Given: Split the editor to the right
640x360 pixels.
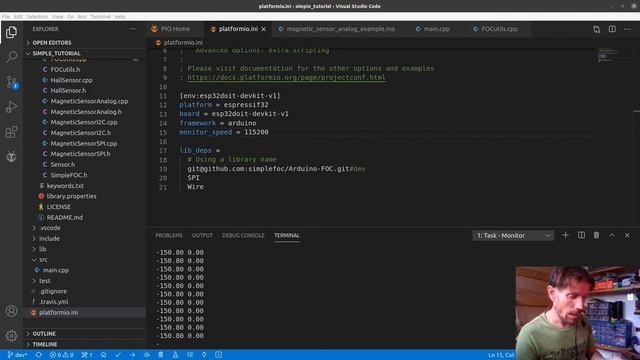Looking at the screenshot, I should click(x=612, y=29).
